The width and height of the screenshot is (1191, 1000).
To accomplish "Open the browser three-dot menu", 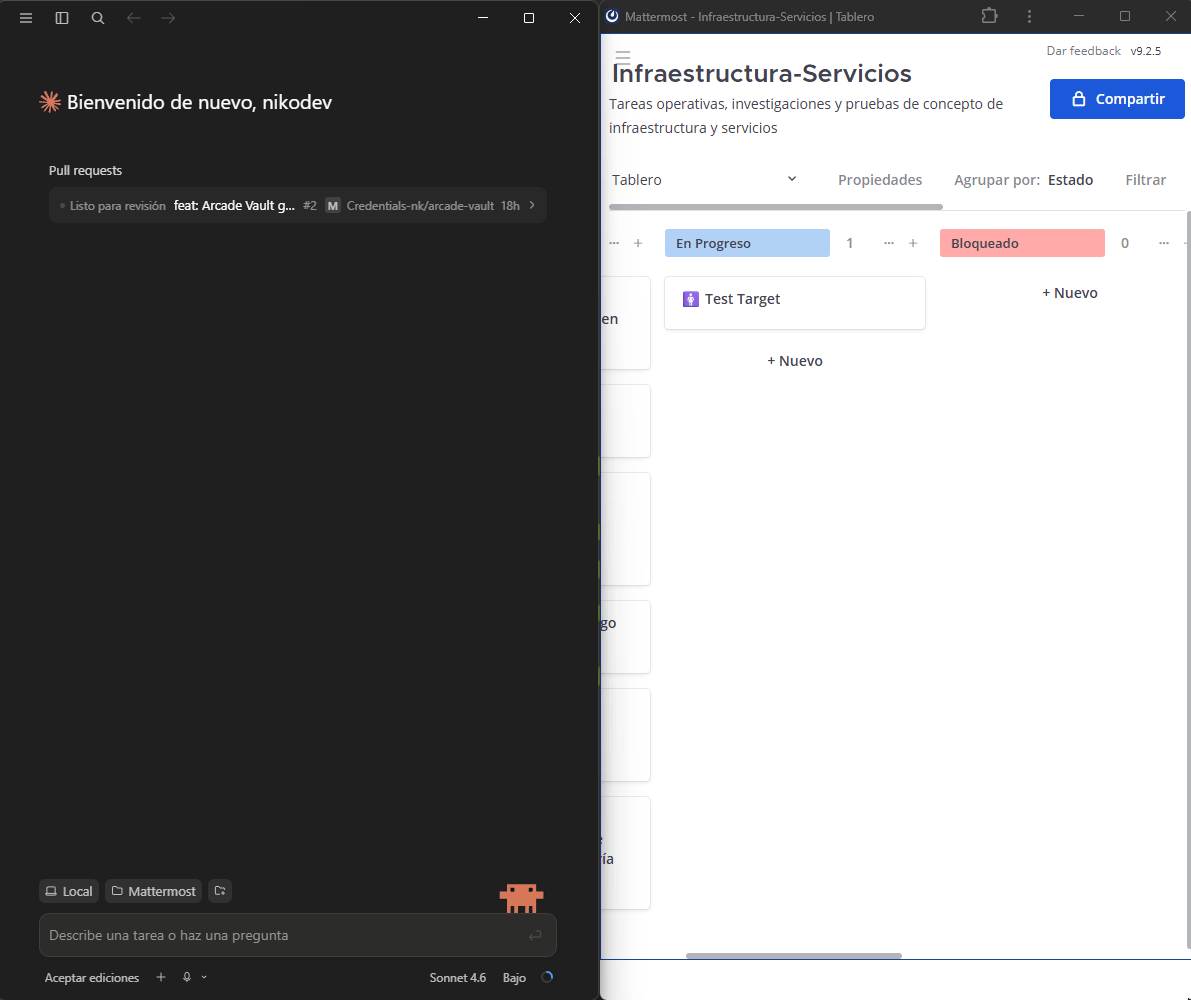I will 1029,16.
